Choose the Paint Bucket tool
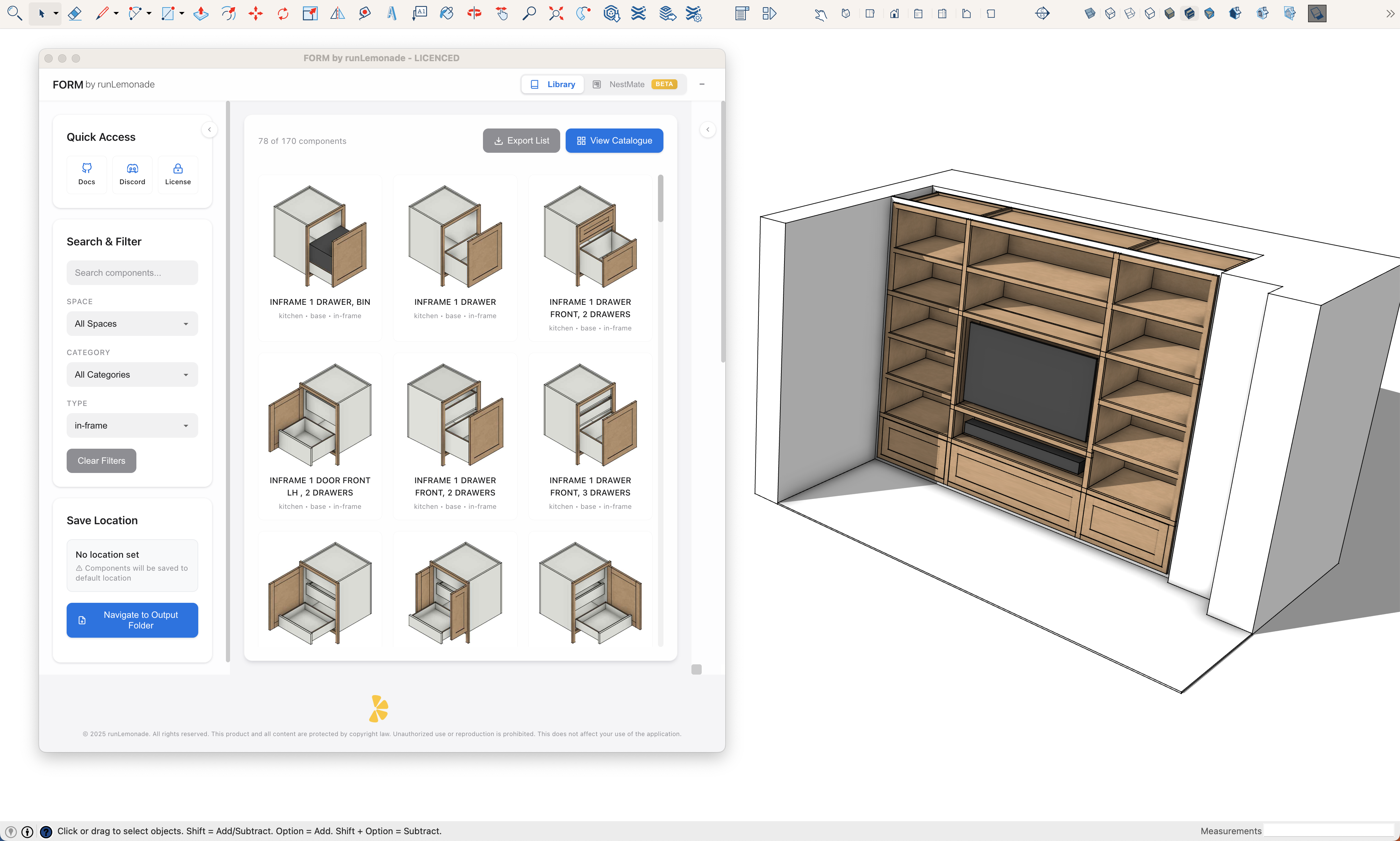Viewport: 1400px width, 841px height. (447, 14)
